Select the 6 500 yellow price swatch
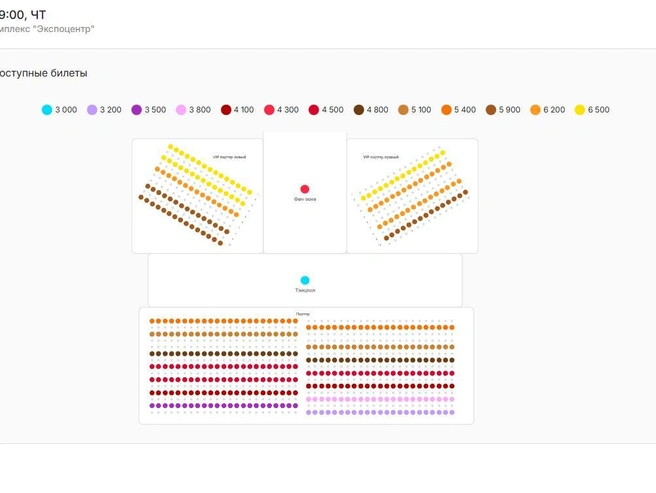Image resolution: width=656 pixels, height=493 pixels. (592, 110)
